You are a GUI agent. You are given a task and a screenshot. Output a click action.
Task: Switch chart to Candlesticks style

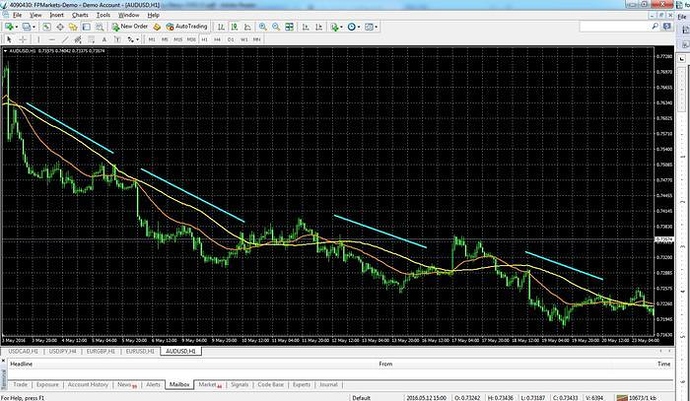click(x=234, y=27)
